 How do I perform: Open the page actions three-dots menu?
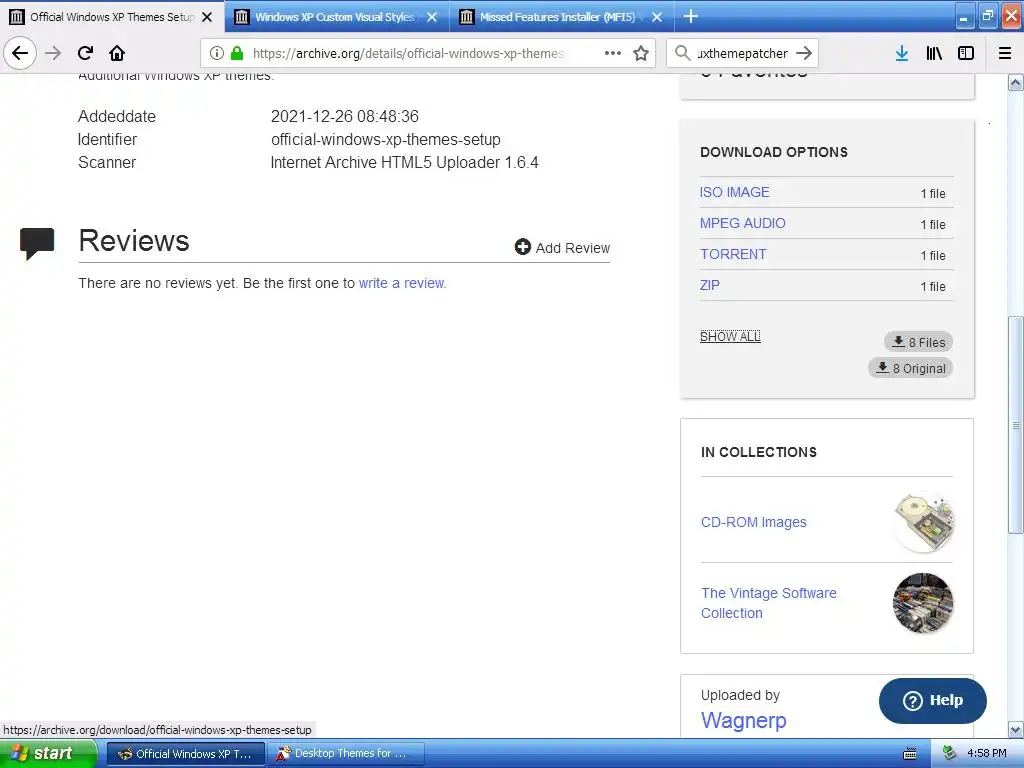click(x=613, y=53)
